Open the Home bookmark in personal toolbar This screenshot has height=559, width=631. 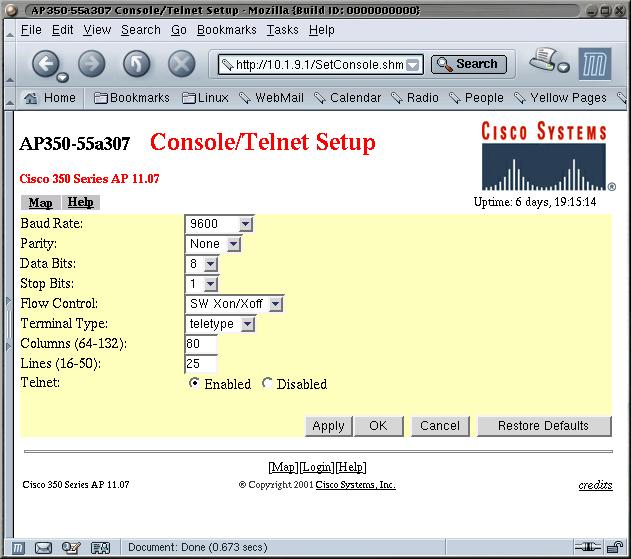click(x=50, y=98)
